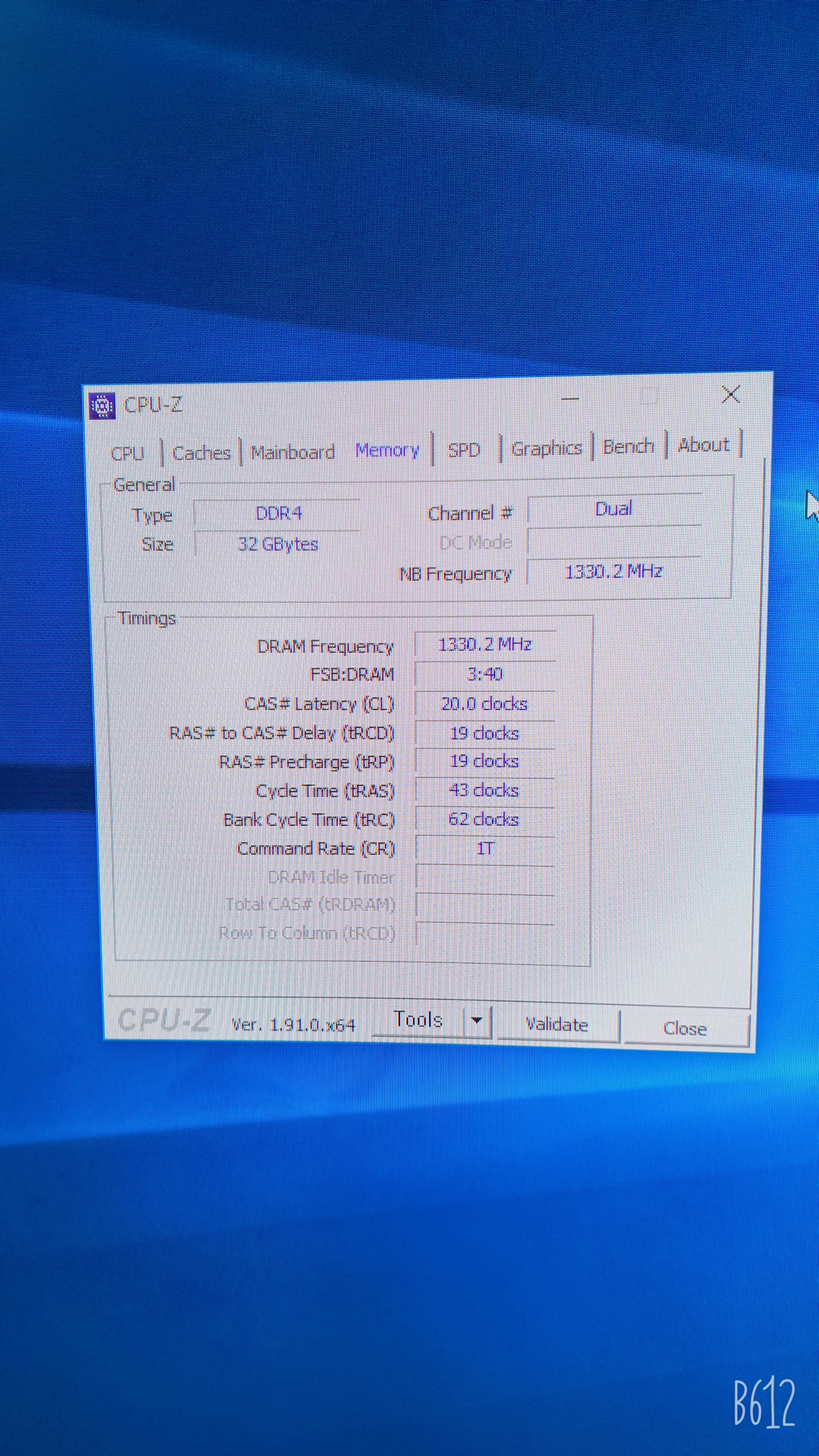Click the Cycle Time (tRAS) label
The image size is (819, 1456).
[325, 791]
